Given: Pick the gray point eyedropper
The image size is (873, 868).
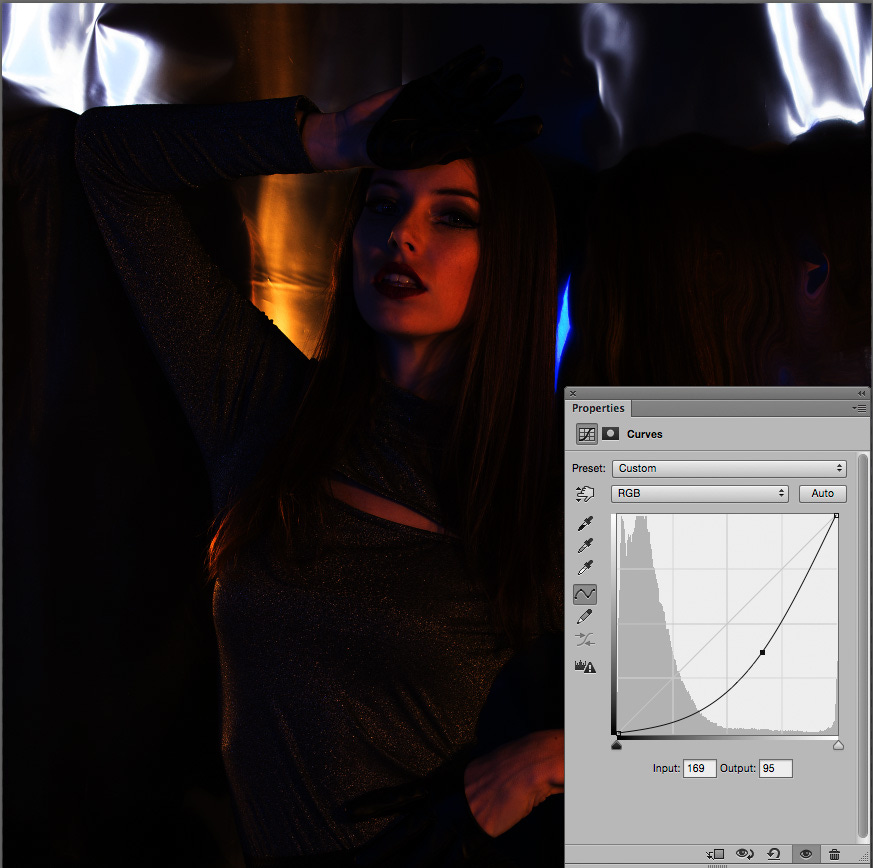Looking at the screenshot, I should [x=585, y=546].
